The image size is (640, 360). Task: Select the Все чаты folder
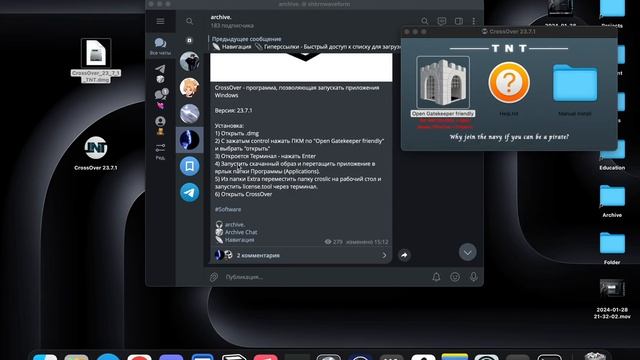coord(160,46)
